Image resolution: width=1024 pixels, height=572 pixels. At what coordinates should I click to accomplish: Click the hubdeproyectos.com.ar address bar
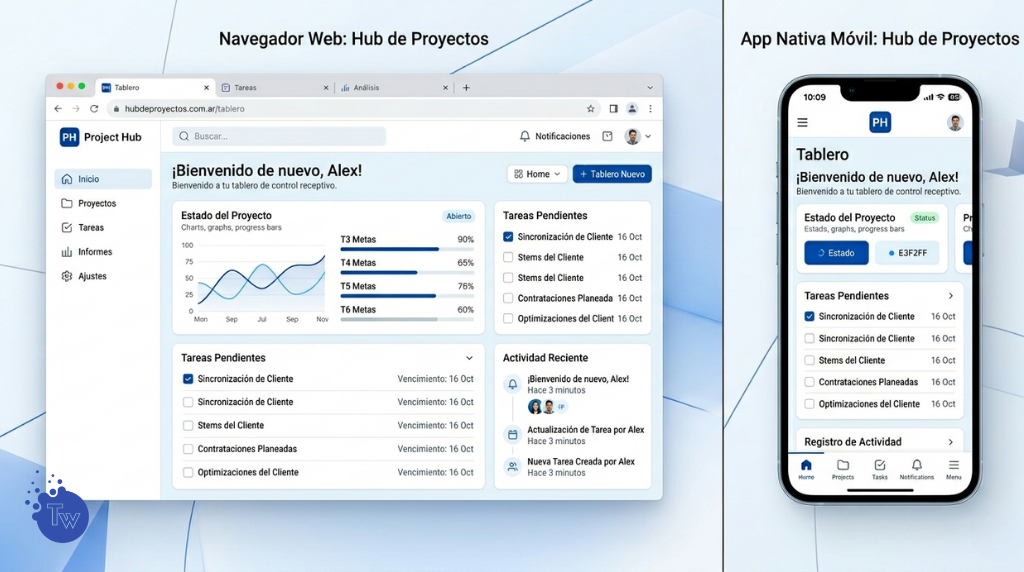(353, 108)
